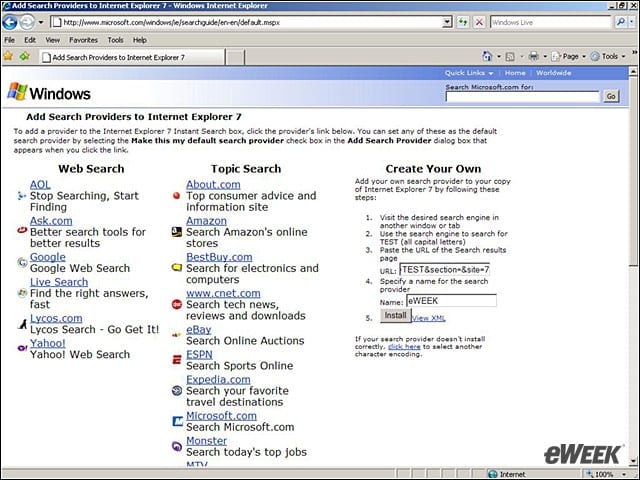Click the Windows Live search box
640x480 pixels.
pyautogui.click(x=550, y=22)
